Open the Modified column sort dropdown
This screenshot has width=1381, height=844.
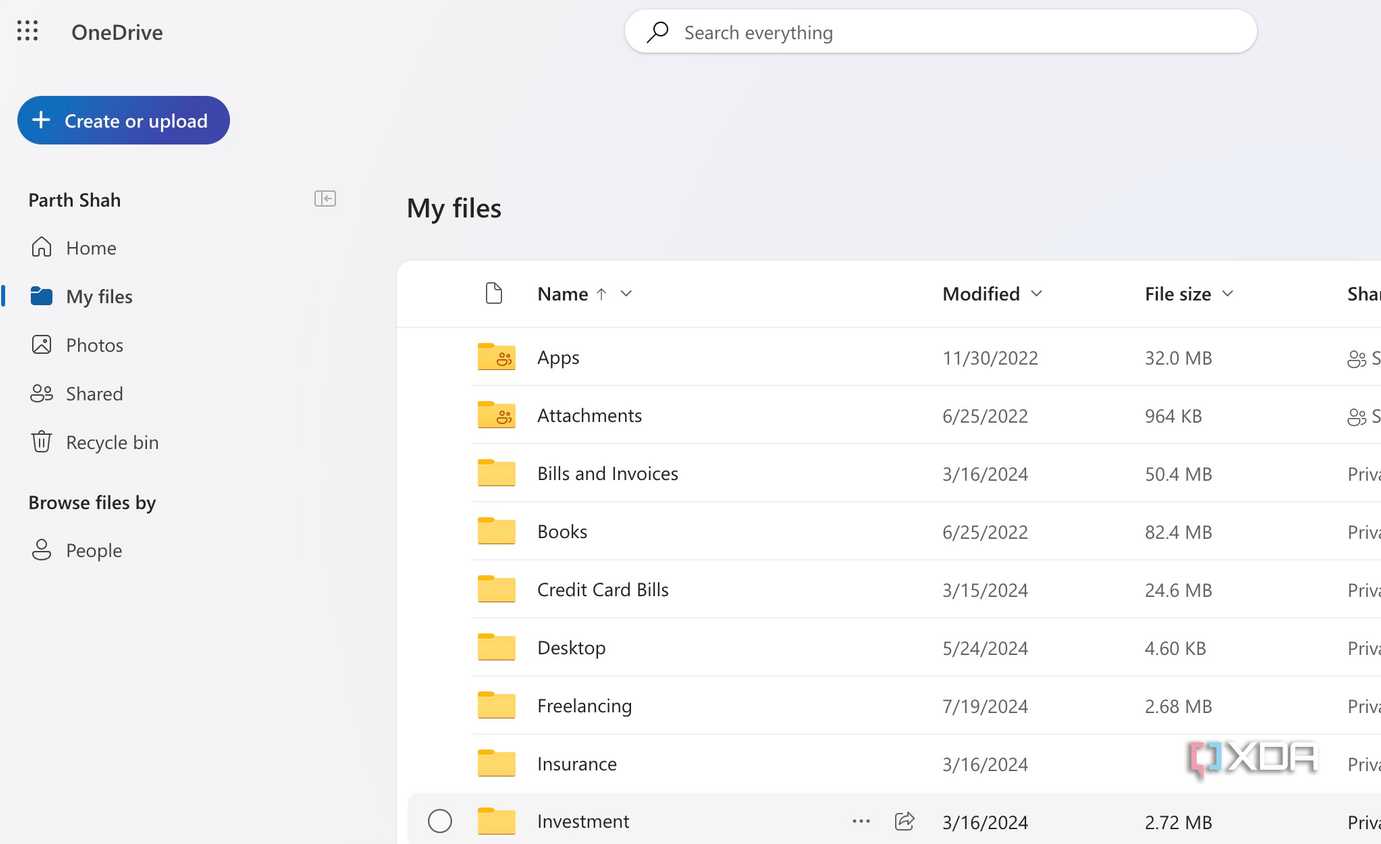1036,293
